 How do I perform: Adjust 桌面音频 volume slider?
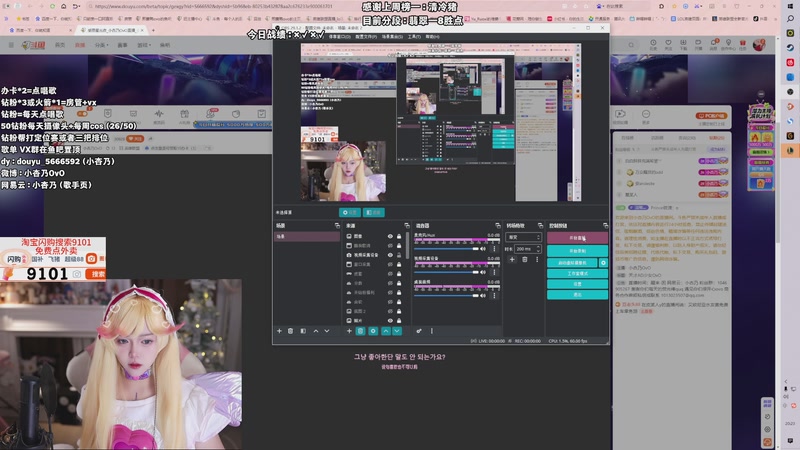coord(446,296)
